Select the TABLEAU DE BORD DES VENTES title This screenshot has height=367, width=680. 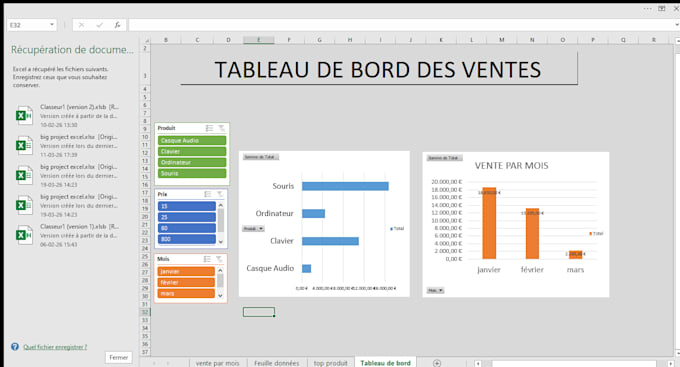(x=378, y=70)
